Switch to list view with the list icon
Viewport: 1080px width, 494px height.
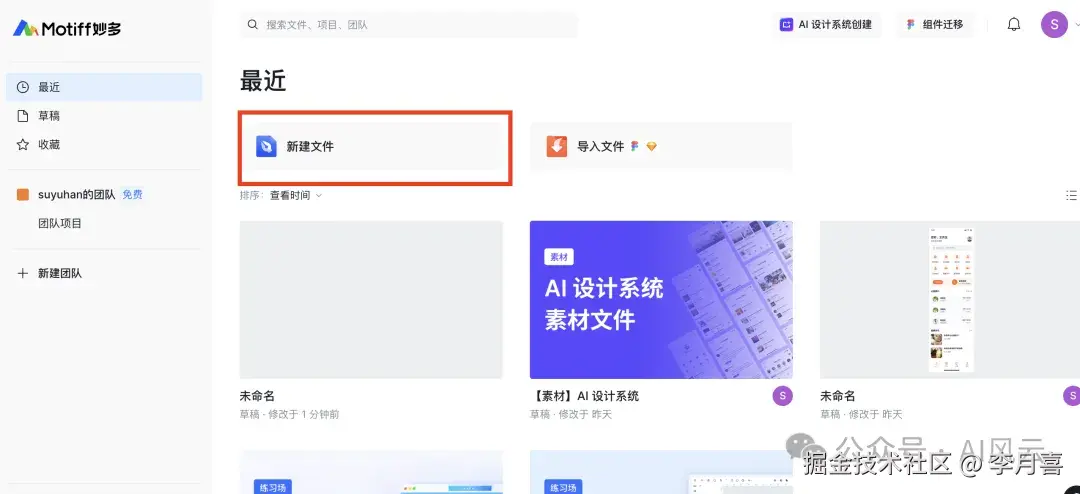pyautogui.click(x=1071, y=196)
